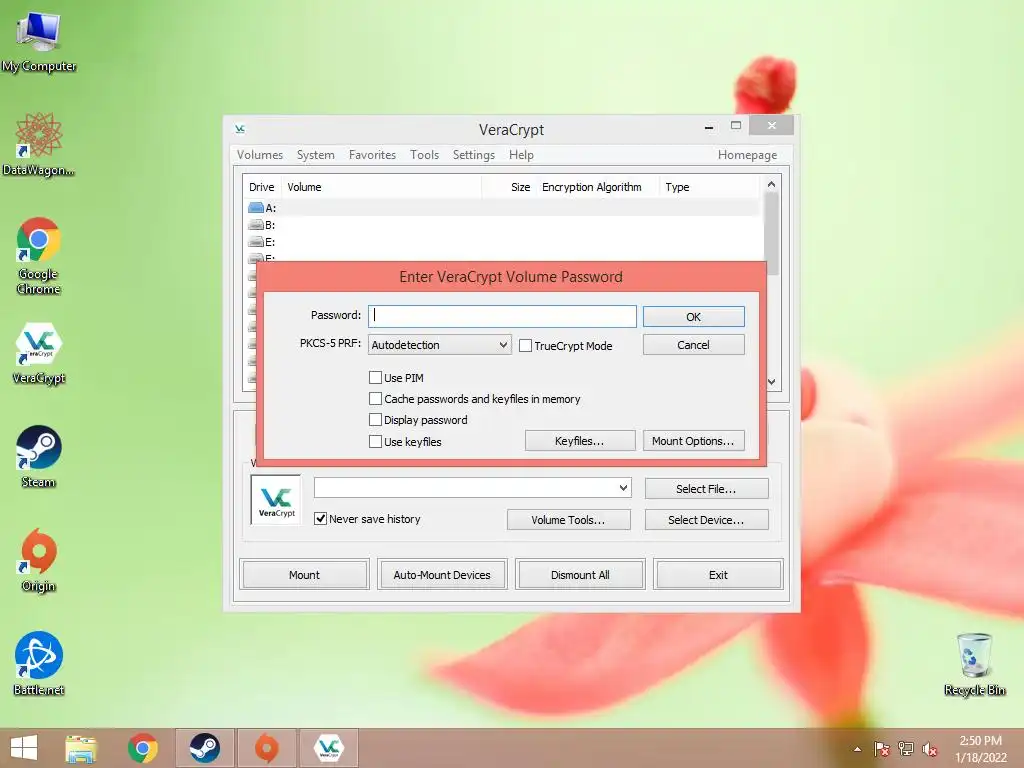This screenshot has width=1024, height=768.
Task: Open My Computer desktop icon
Action: [39, 40]
